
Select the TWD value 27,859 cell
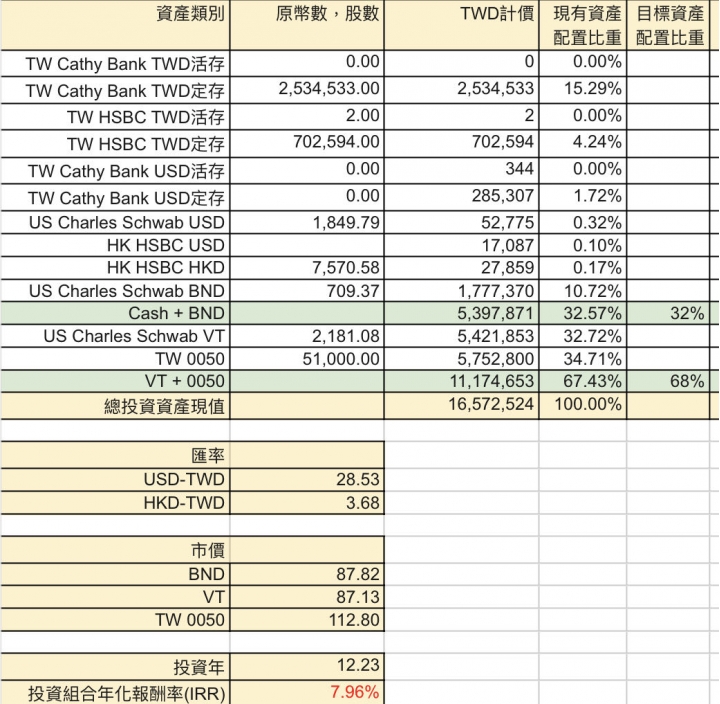(461, 268)
